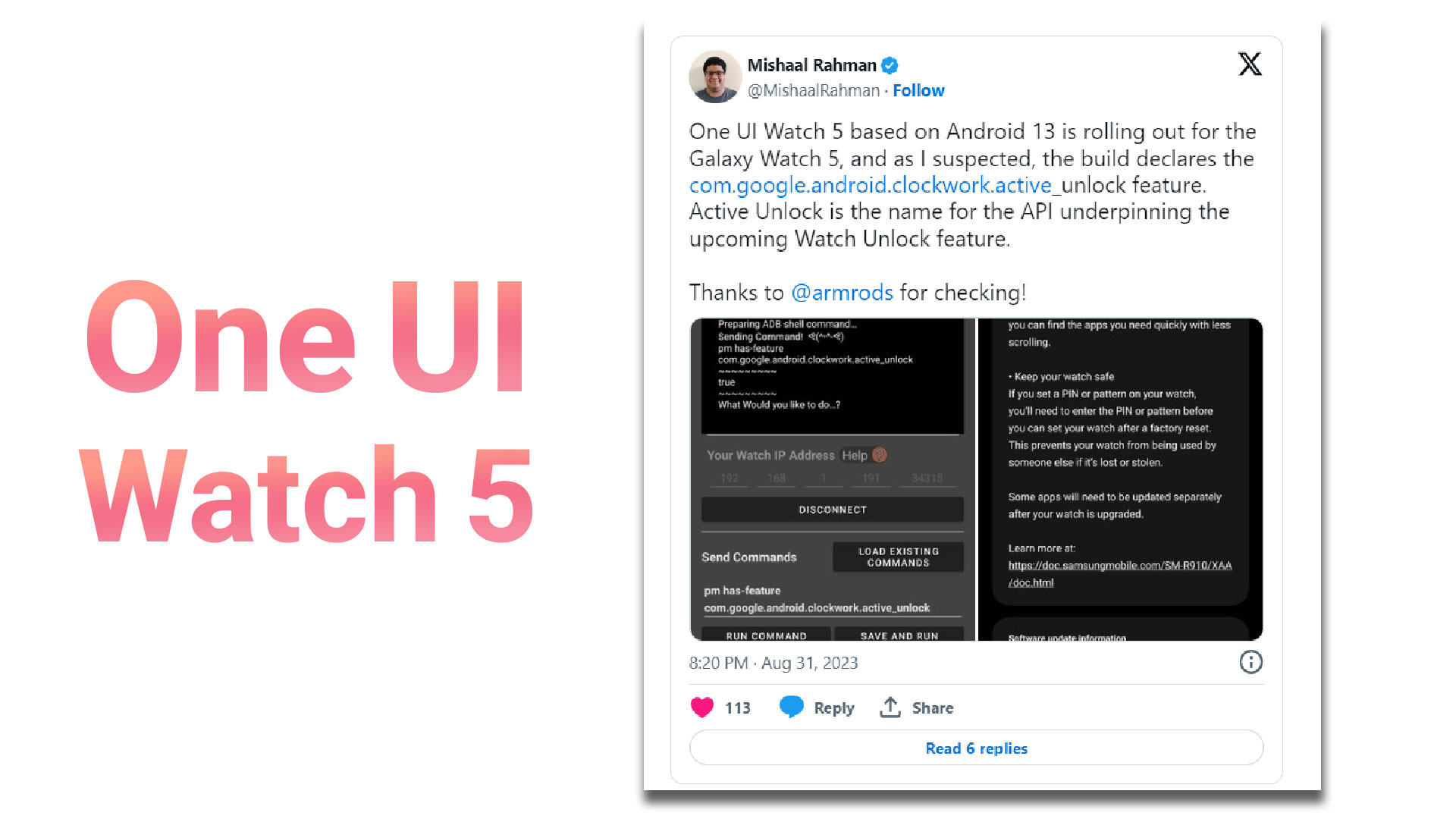Click the LOAD EXISTING COMMANDS dropdown button
Image resolution: width=1456 pixels, height=819 pixels.
tap(893, 556)
